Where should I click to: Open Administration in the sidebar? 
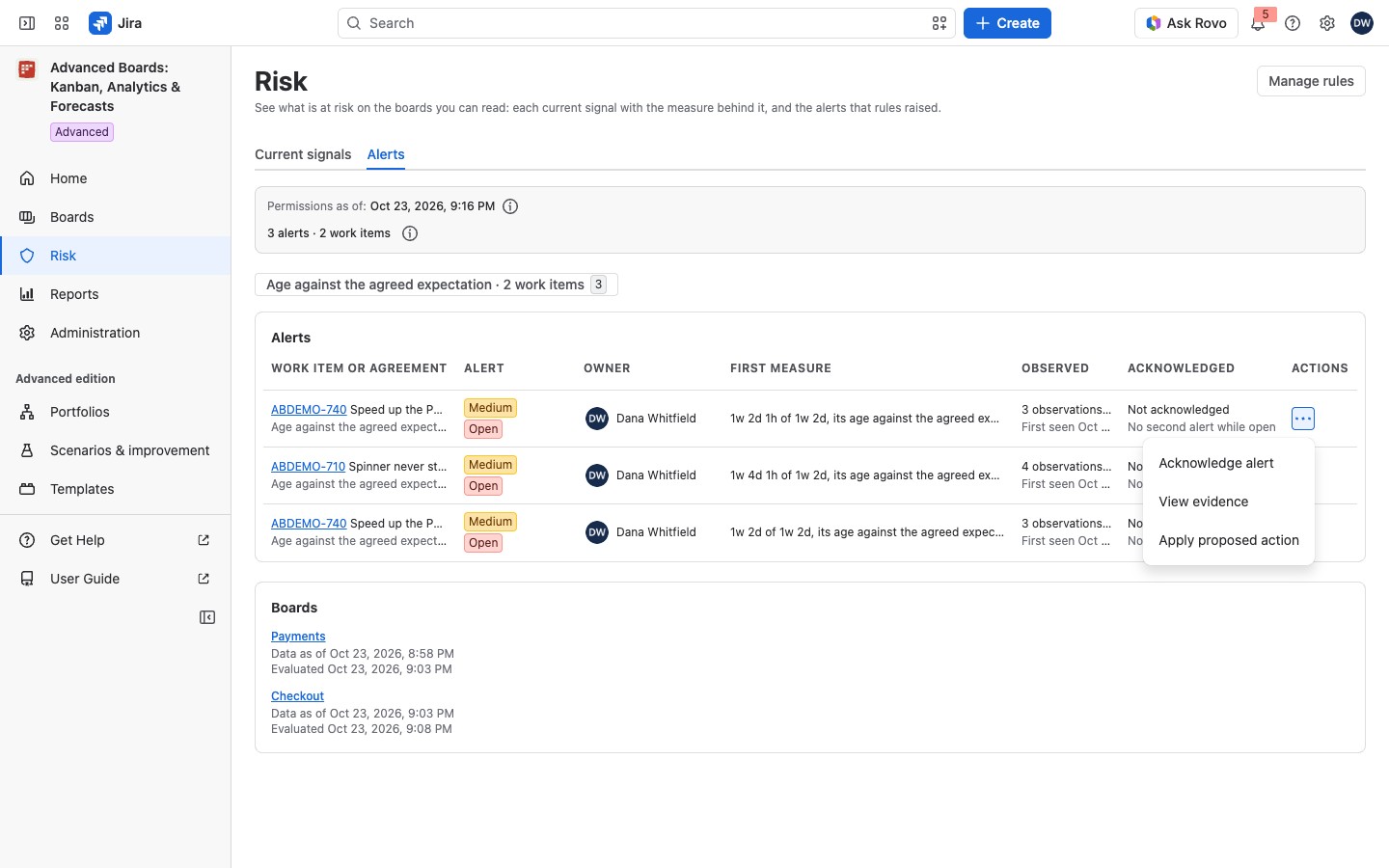(116, 333)
